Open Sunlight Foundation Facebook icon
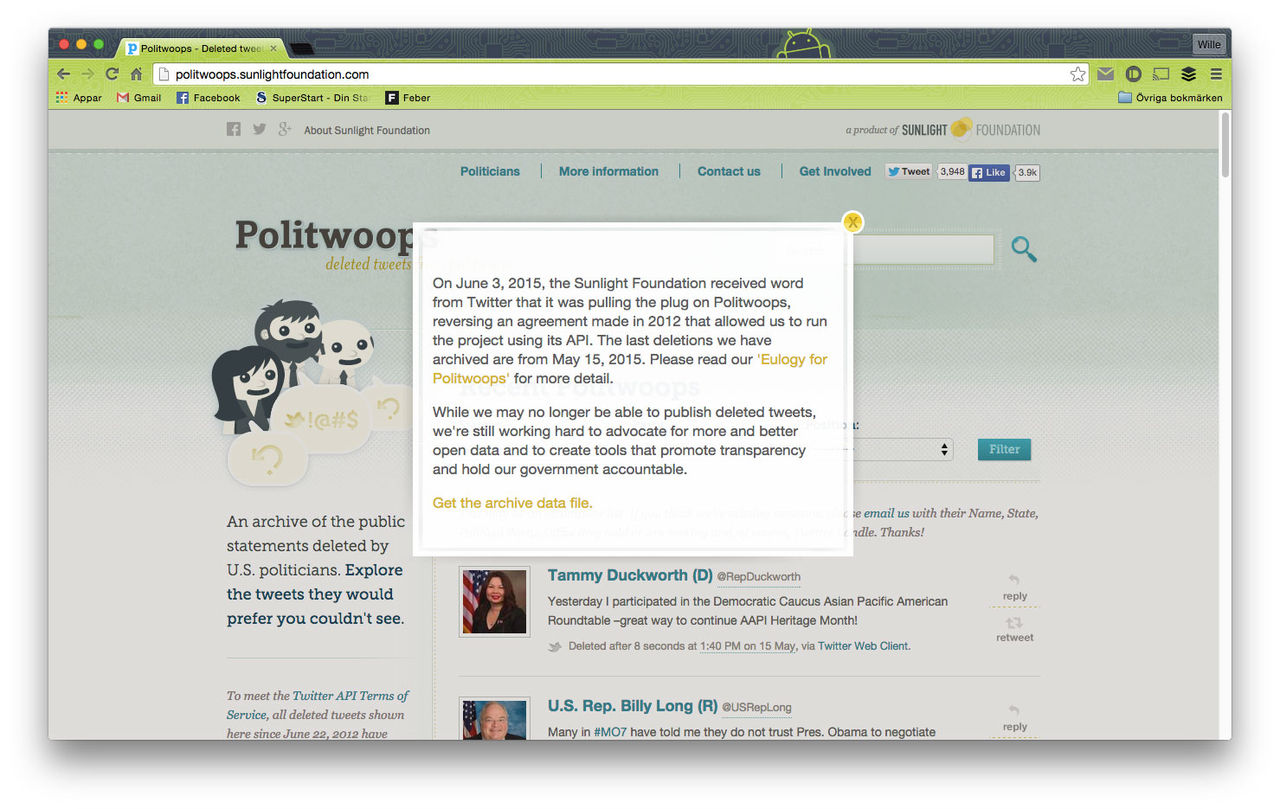The image size is (1280, 809). pyautogui.click(x=233, y=130)
